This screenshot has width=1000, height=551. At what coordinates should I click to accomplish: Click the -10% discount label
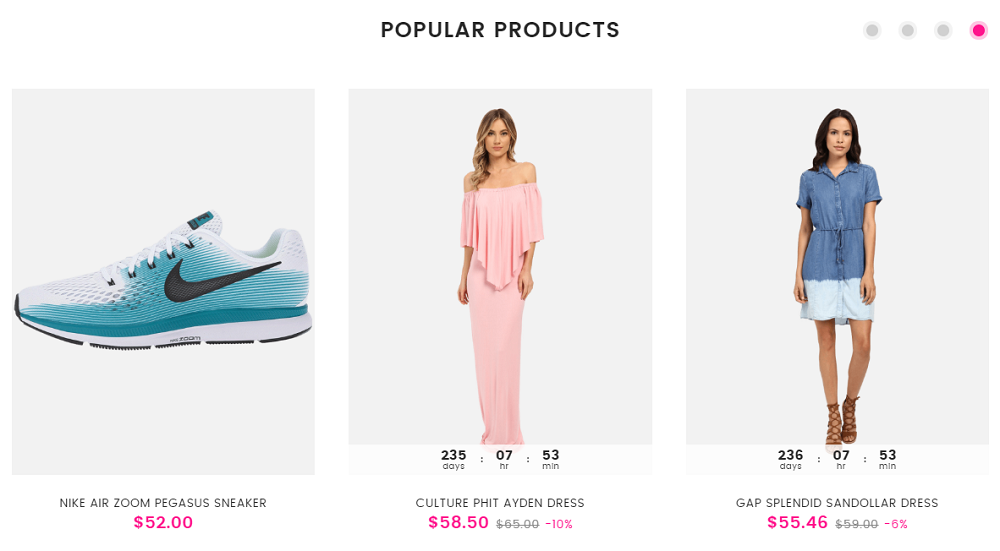(x=559, y=524)
